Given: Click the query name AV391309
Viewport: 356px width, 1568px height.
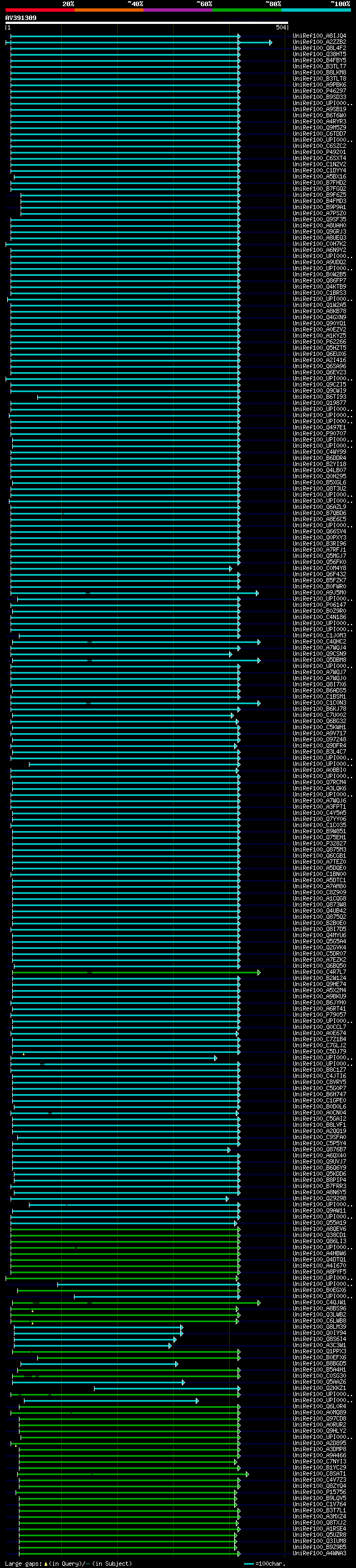Looking at the screenshot, I should (21, 18).
